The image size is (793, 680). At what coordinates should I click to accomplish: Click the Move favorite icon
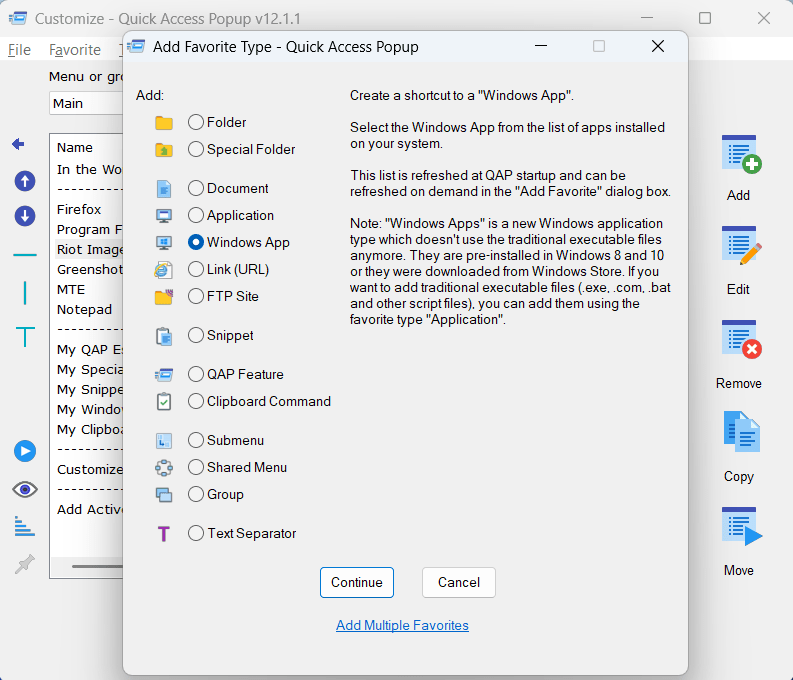tap(740, 528)
